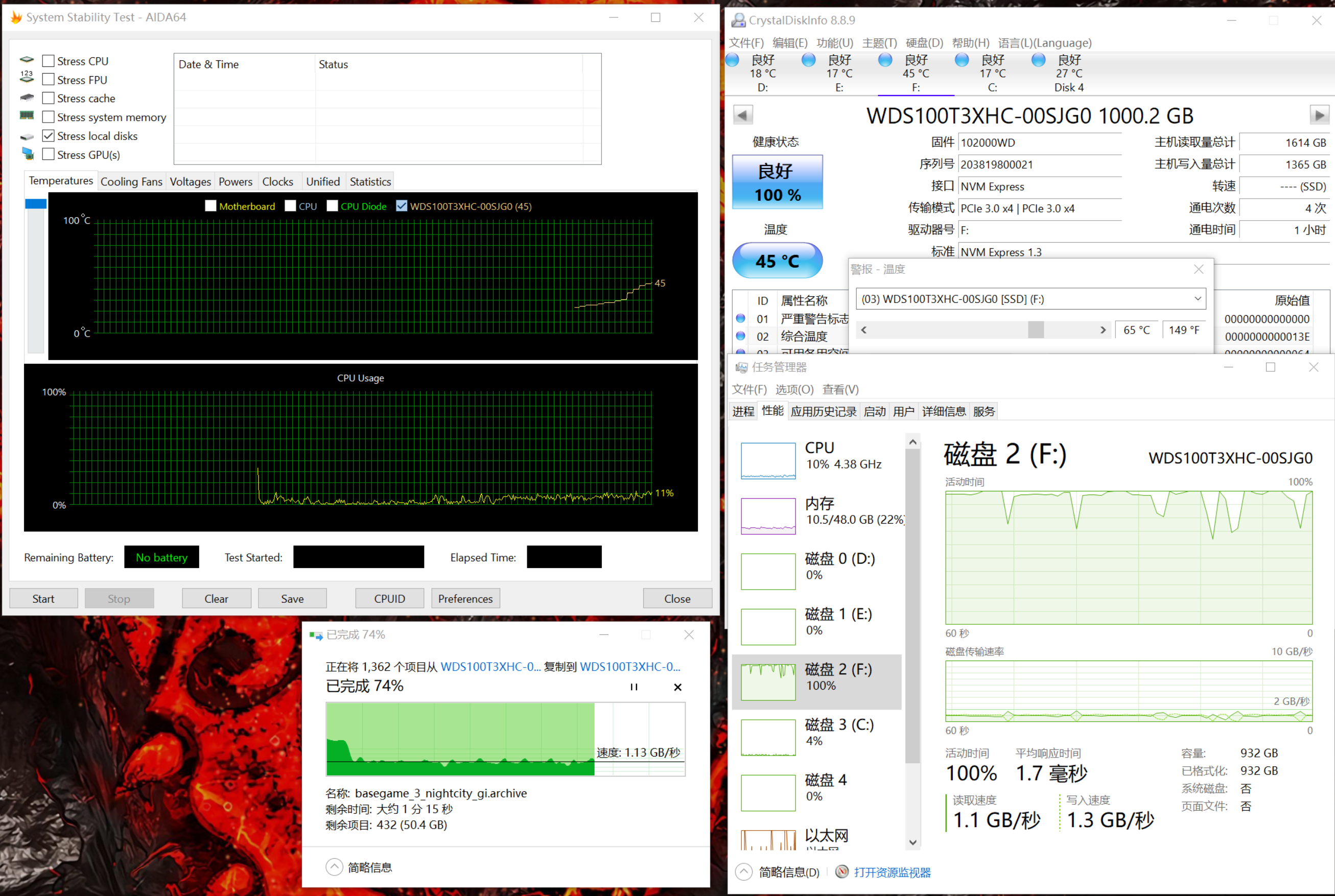
Task: Click the CPUID button in AIDA64
Action: pyautogui.click(x=388, y=599)
